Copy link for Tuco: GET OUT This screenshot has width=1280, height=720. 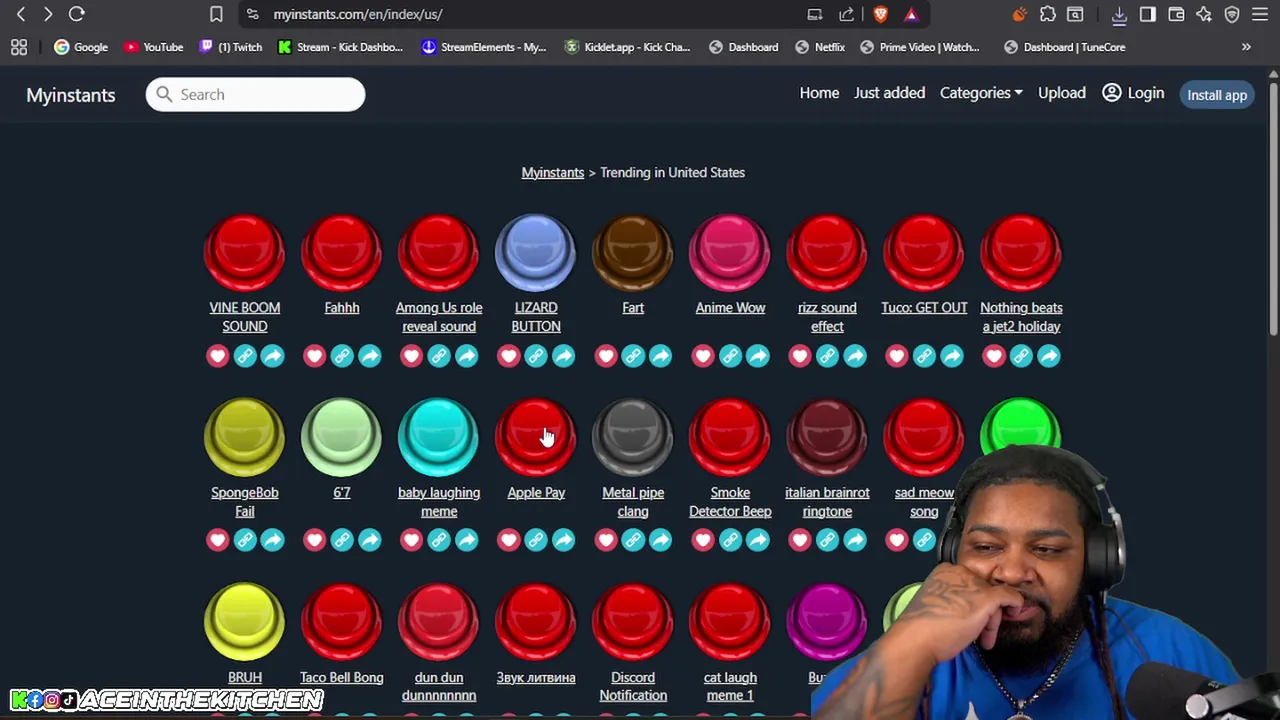pos(924,356)
